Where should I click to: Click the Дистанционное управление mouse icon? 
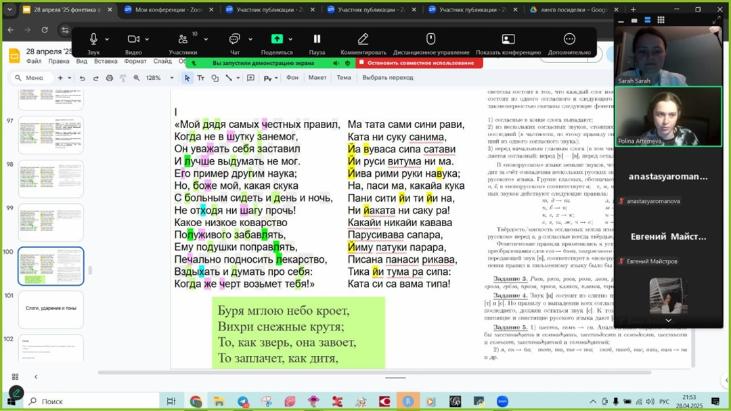[431, 39]
